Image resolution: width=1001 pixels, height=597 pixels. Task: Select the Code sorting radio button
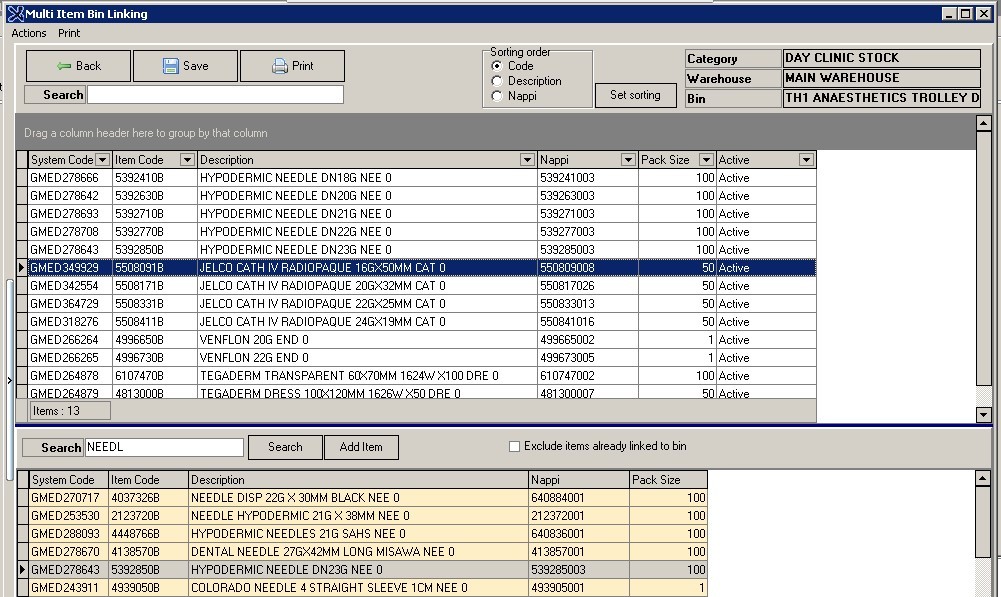pos(498,66)
